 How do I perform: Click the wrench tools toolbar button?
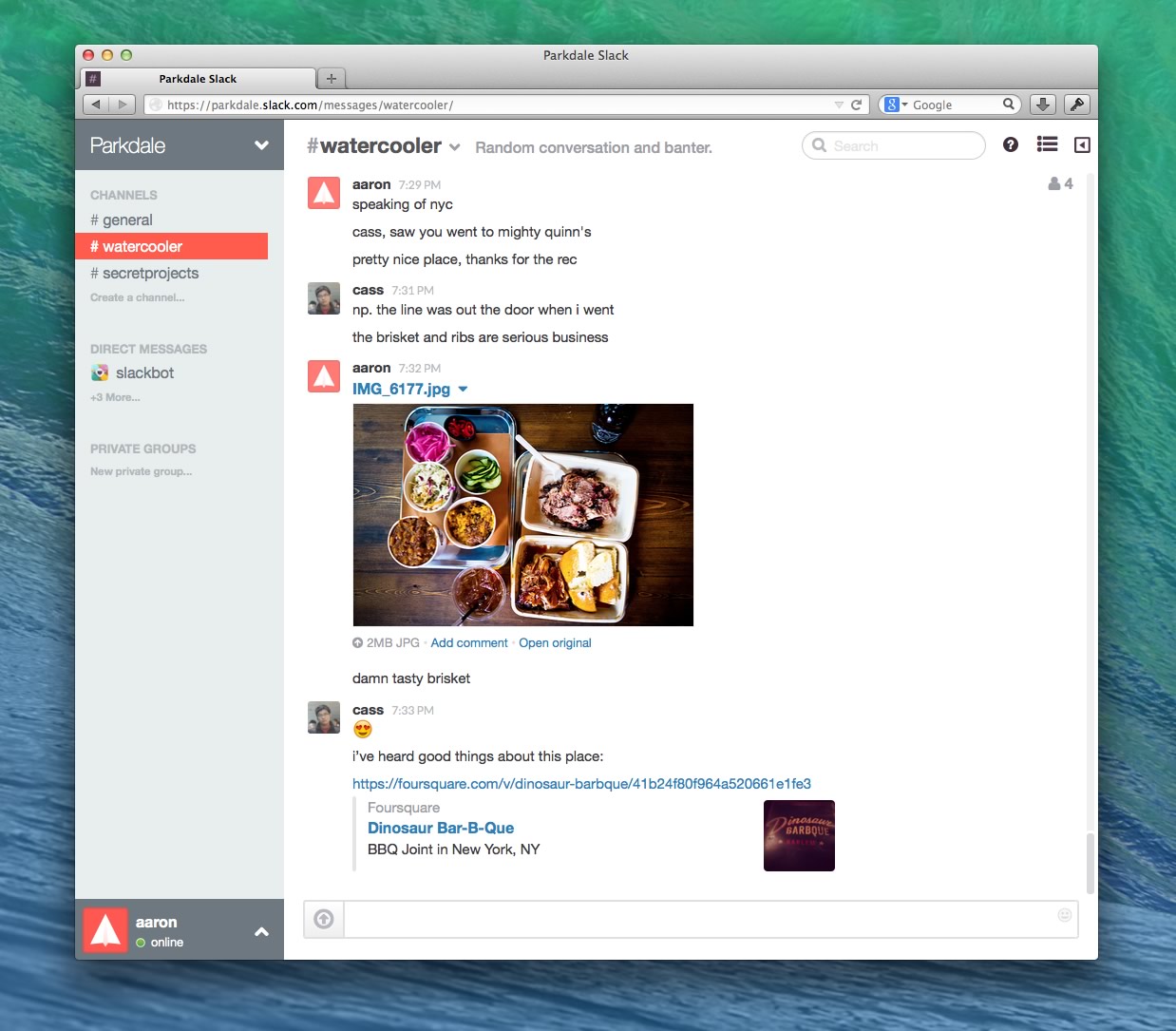tap(1077, 105)
